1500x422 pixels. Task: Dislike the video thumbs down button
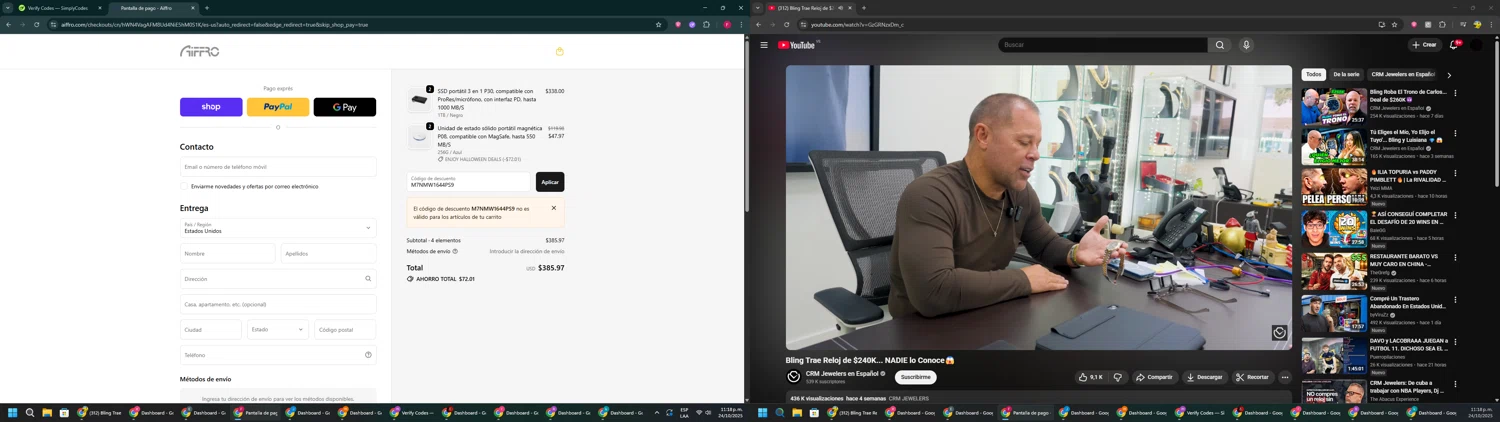pyautogui.click(x=1118, y=377)
